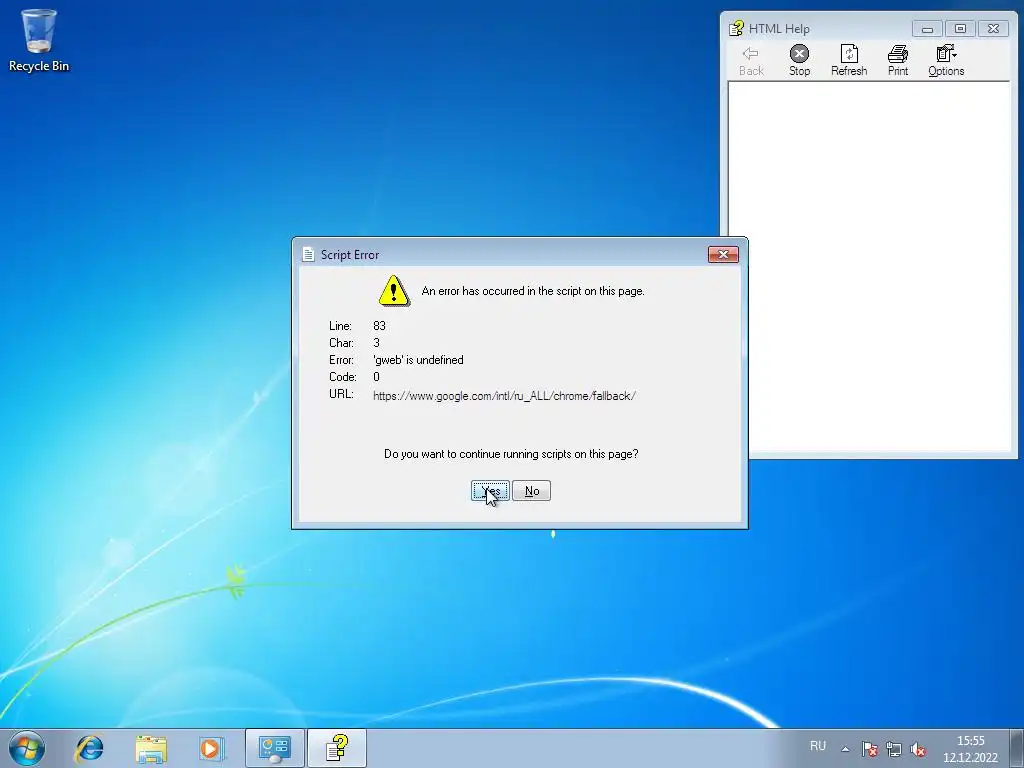This screenshot has height=768, width=1024.
Task: Click the network status tray icon
Action: [893, 749]
